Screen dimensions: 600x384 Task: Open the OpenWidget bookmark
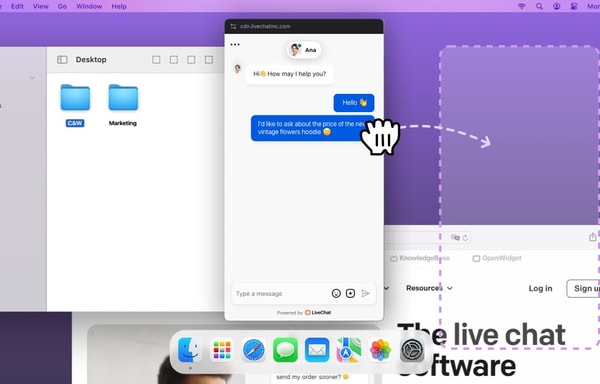pos(497,258)
